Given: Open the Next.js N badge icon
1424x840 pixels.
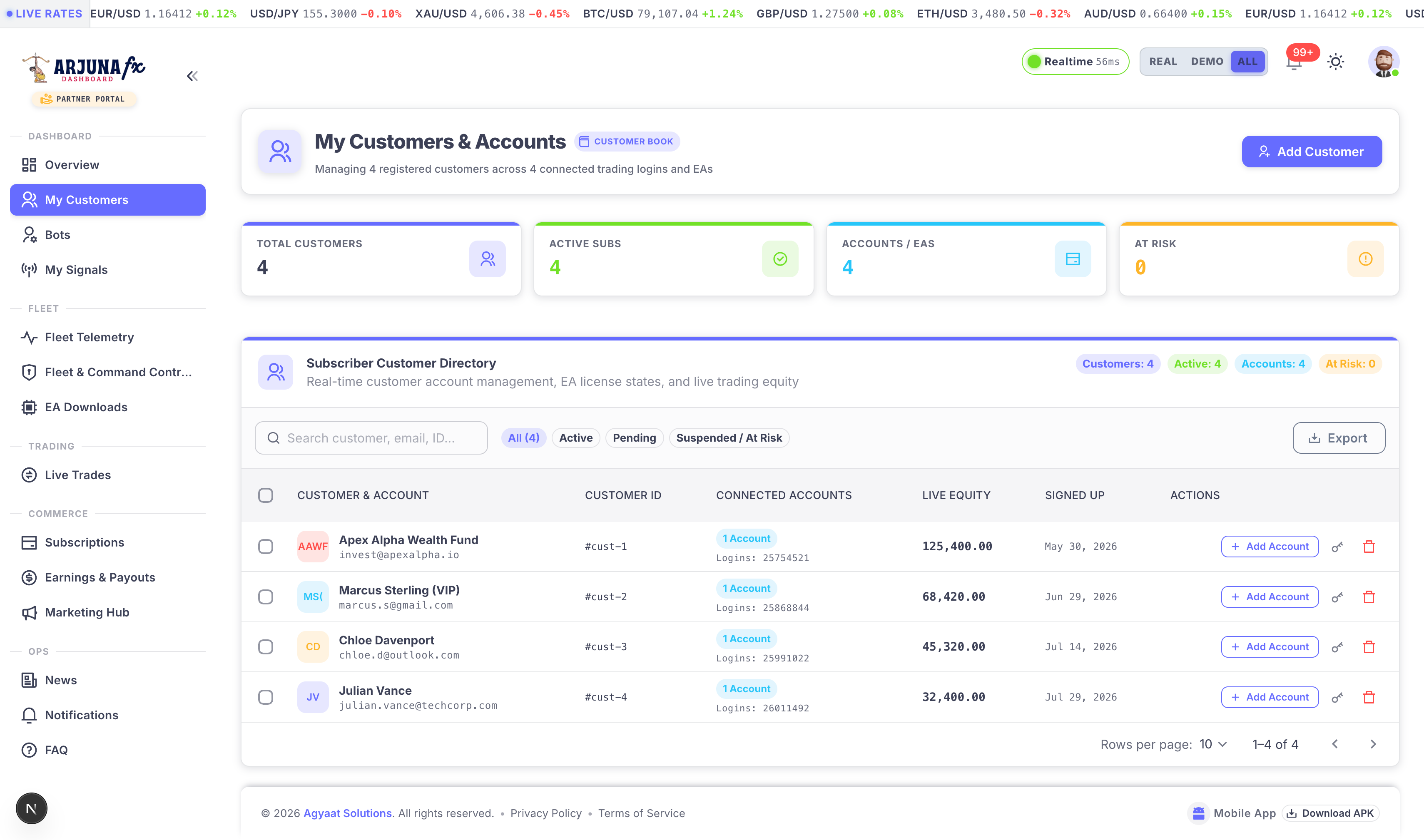Looking at the screenshot, I should tap(32, 808).
